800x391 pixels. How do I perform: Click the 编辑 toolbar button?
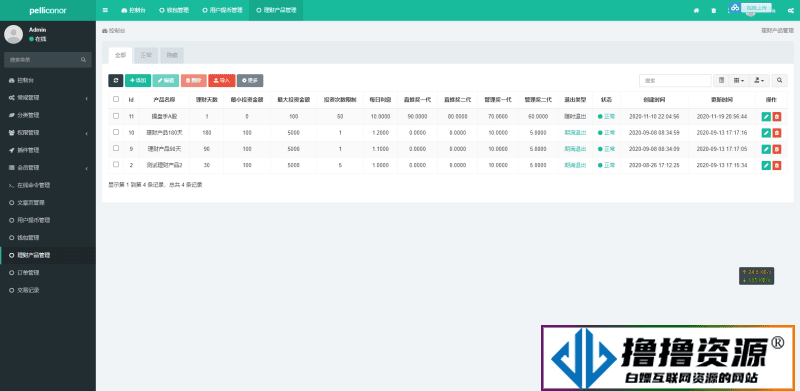pyautogui.click(x=166, y=80)
